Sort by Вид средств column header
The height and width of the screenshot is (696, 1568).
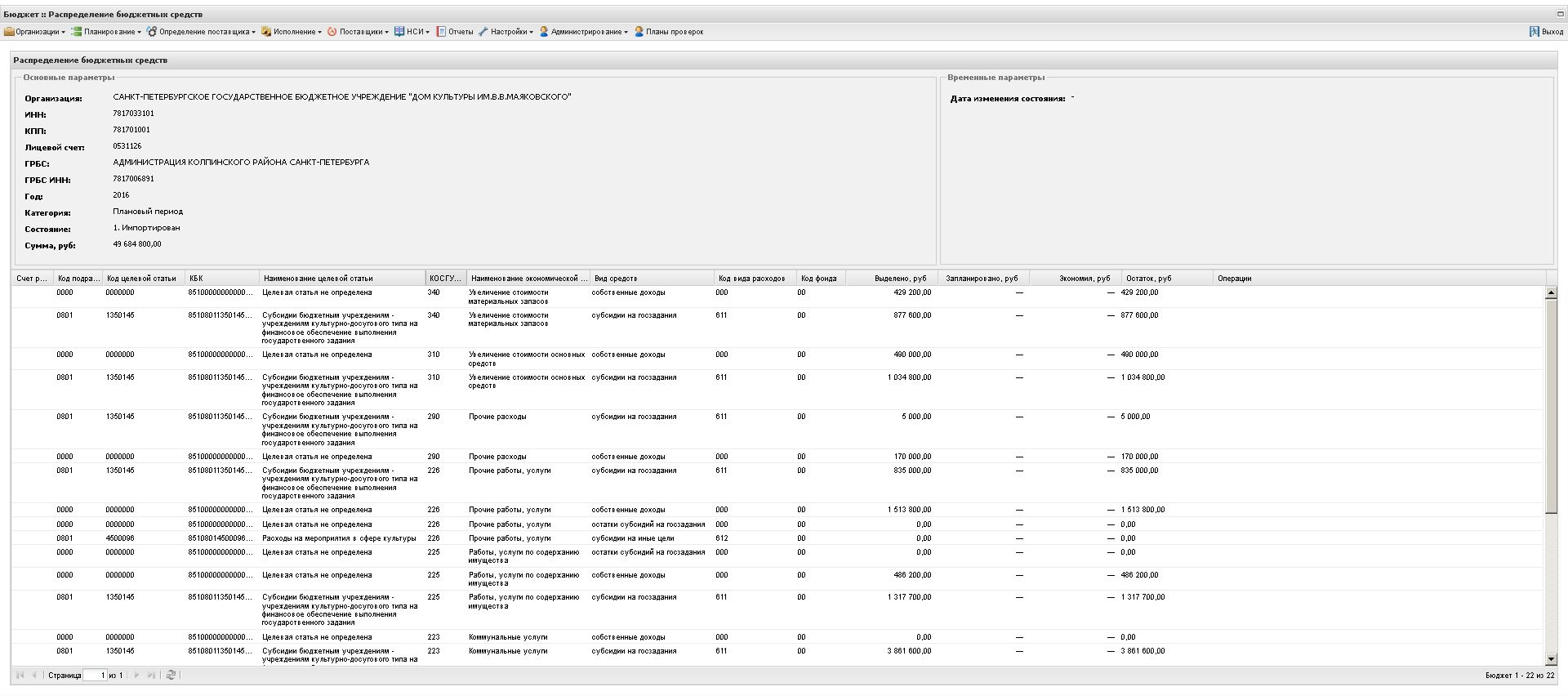coord(651,279)
